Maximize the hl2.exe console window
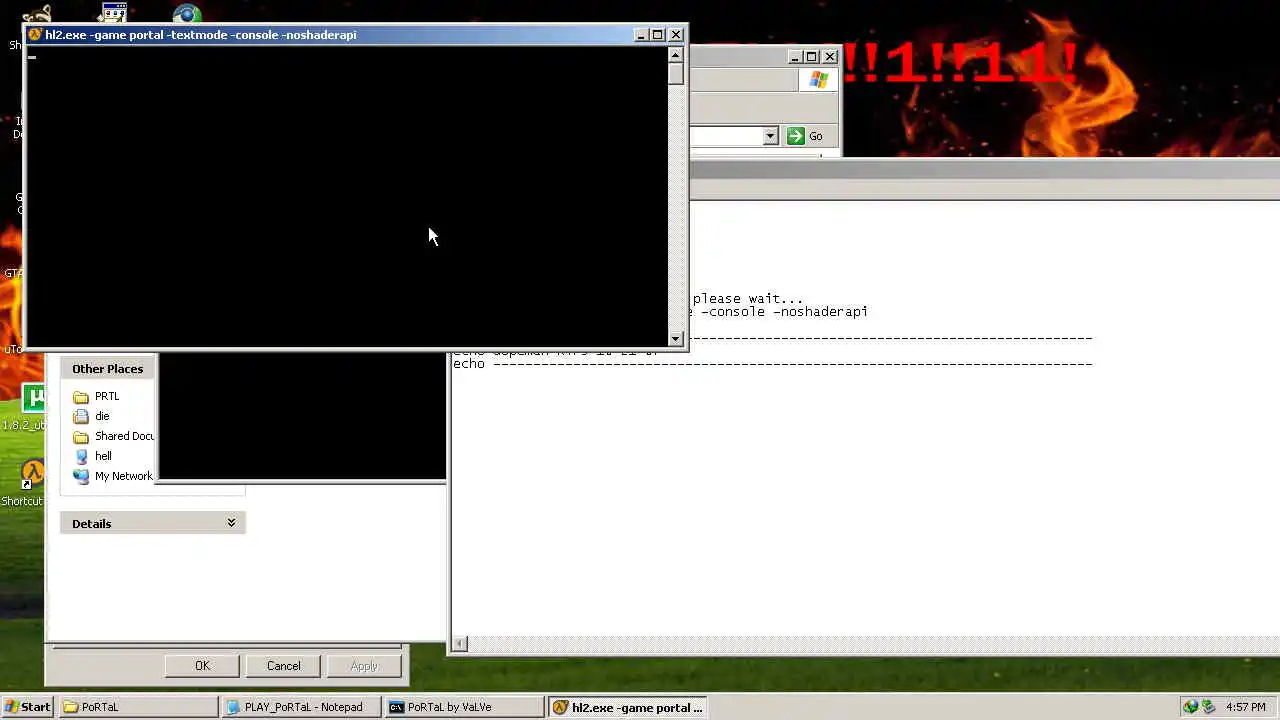This screenshot has height=720, width=1280. pos(658,34)
